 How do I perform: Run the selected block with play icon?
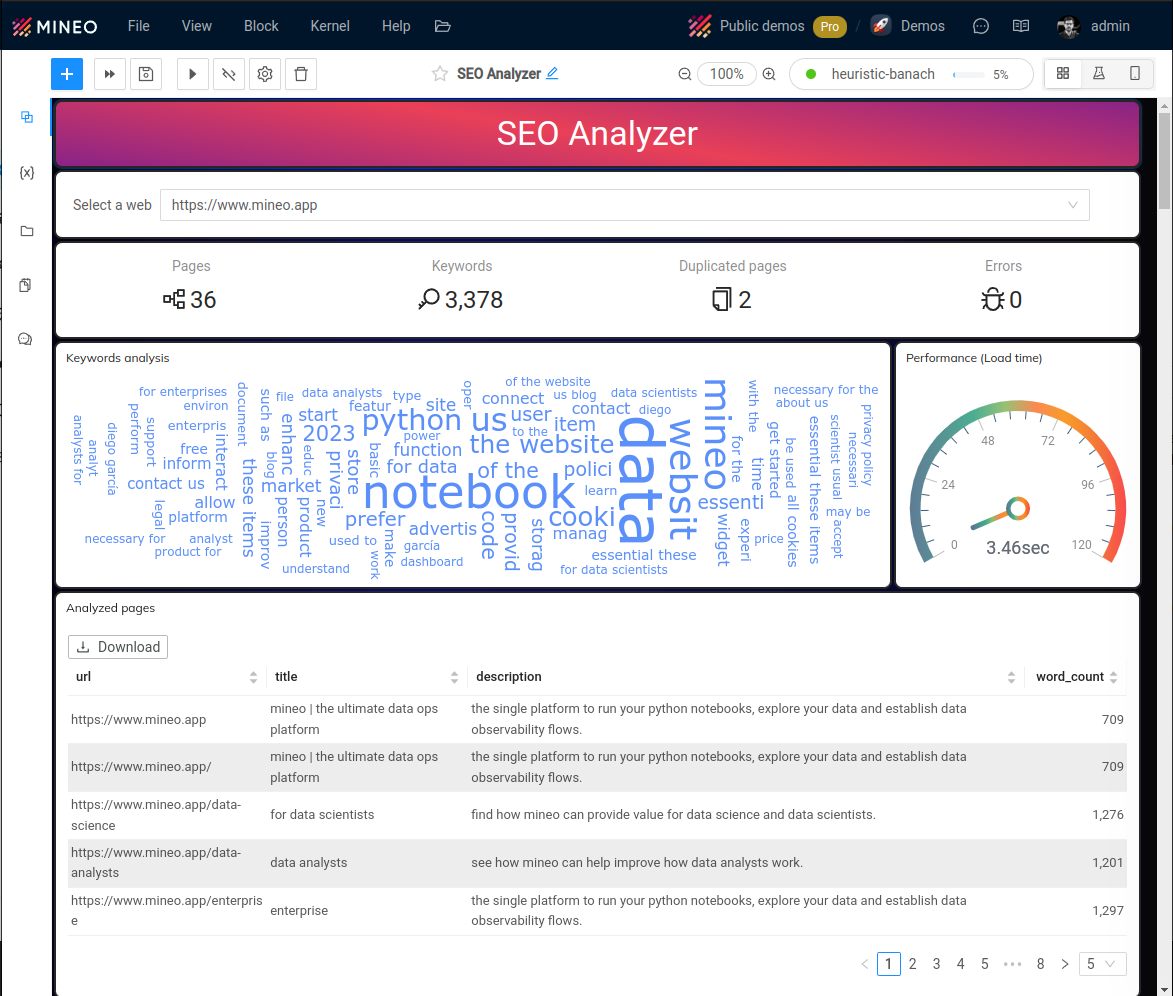tap(192, 74)
